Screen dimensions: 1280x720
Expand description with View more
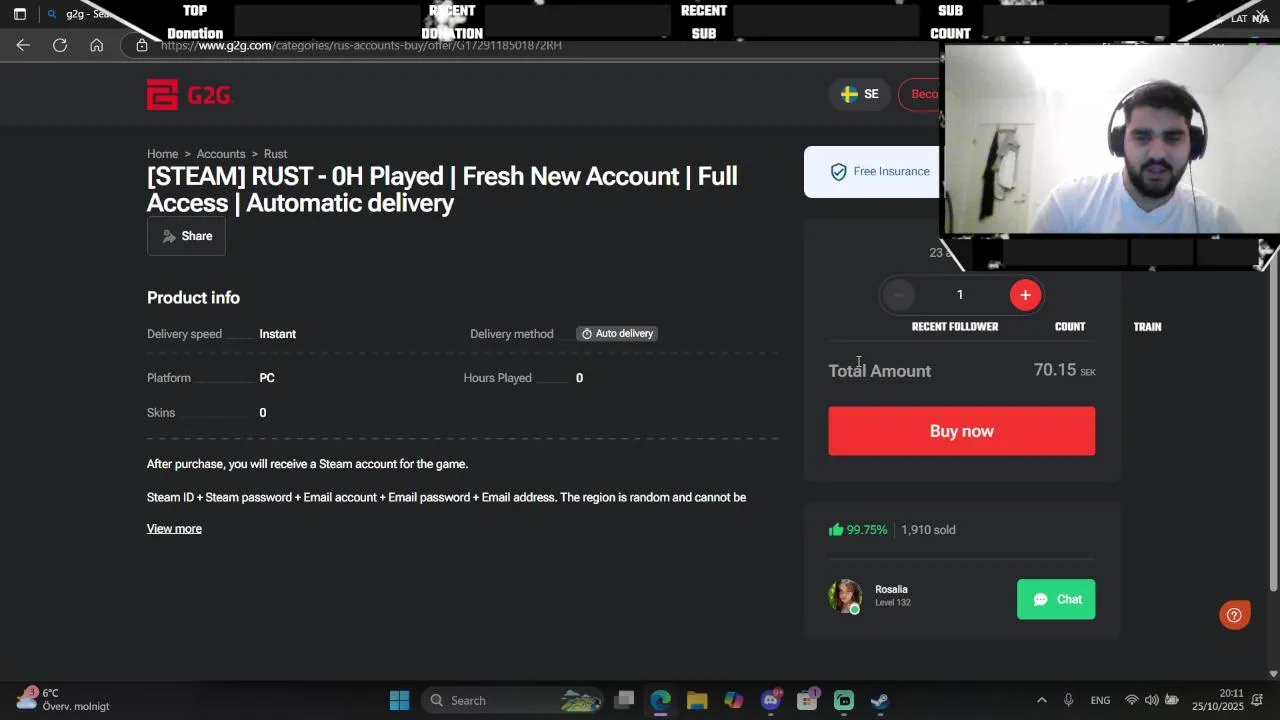(174, 529)
